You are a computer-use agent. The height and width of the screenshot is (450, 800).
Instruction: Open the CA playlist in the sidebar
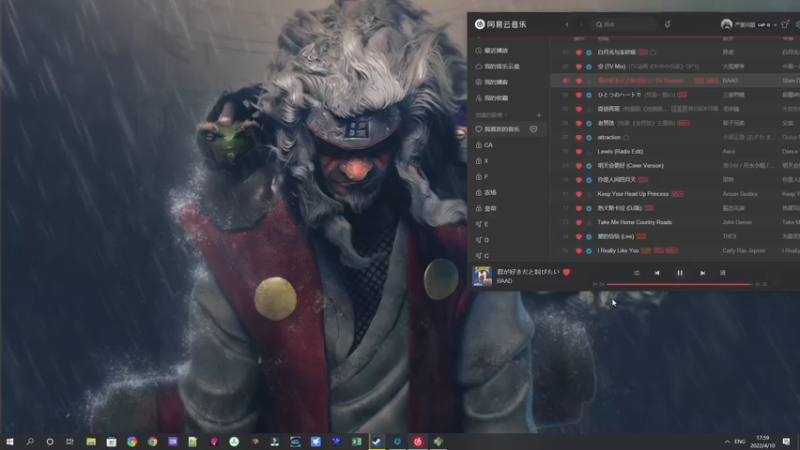click(x=484, y=145)
